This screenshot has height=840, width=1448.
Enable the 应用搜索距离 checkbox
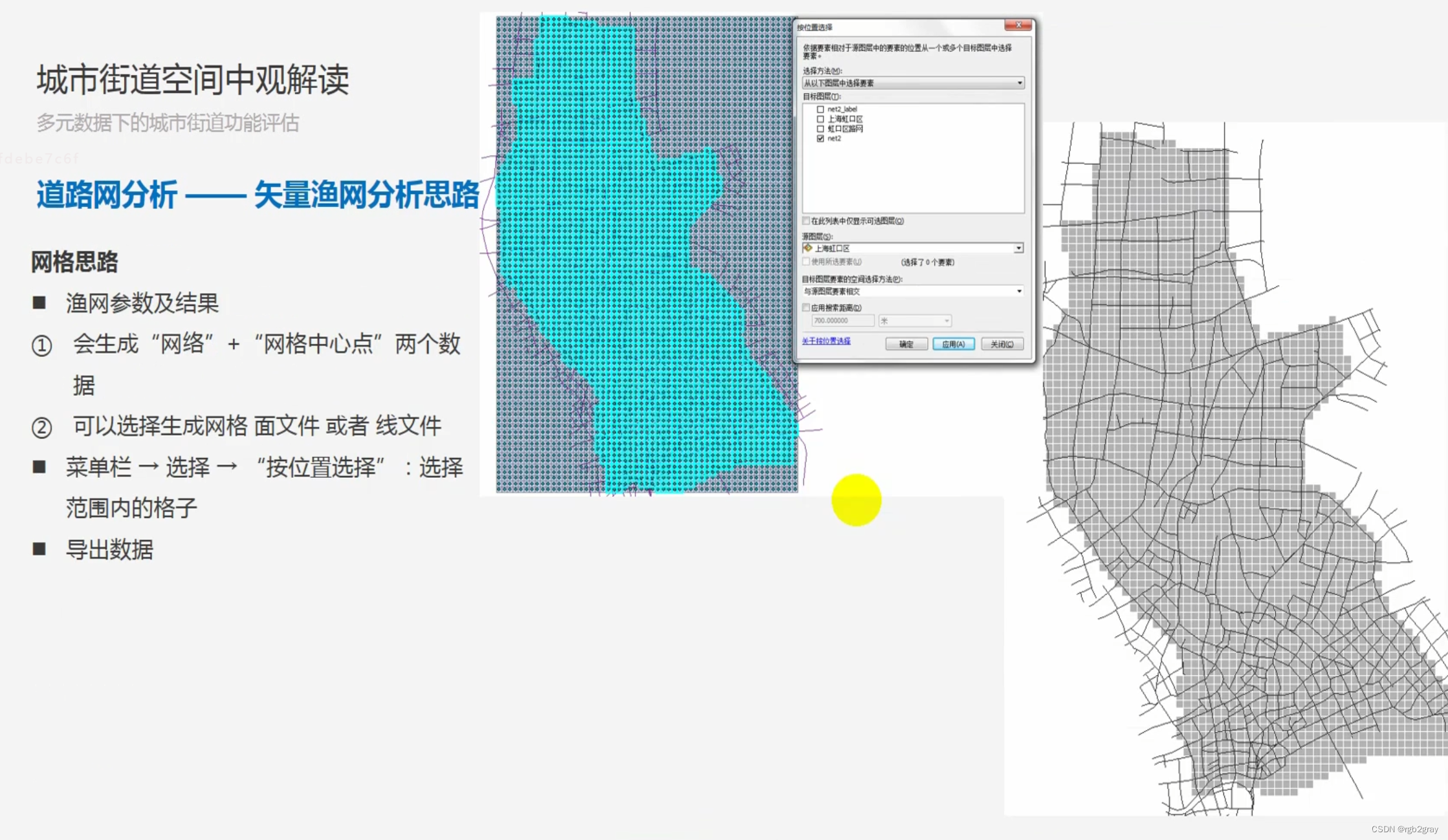click(x=806, y=308)
